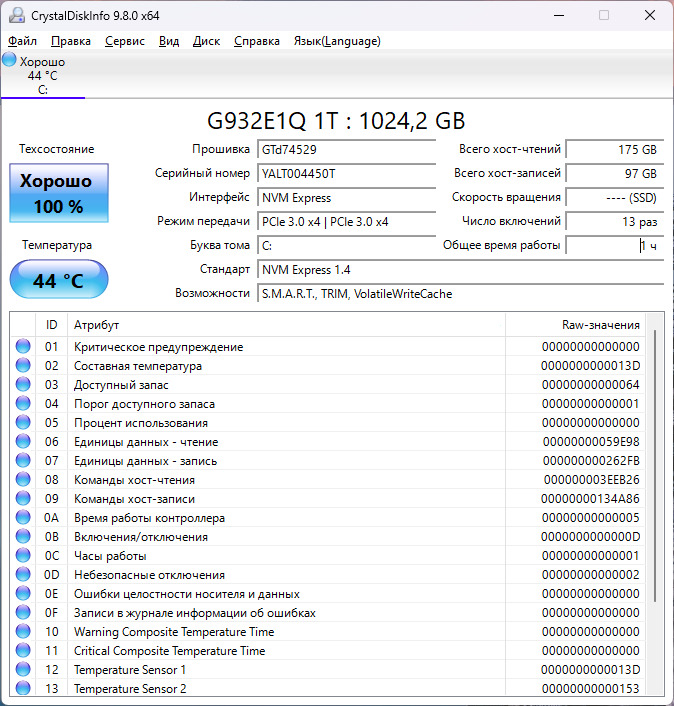Open the Сервис menu
Viewport: 674px width, 706px height.
pos(124,41)
